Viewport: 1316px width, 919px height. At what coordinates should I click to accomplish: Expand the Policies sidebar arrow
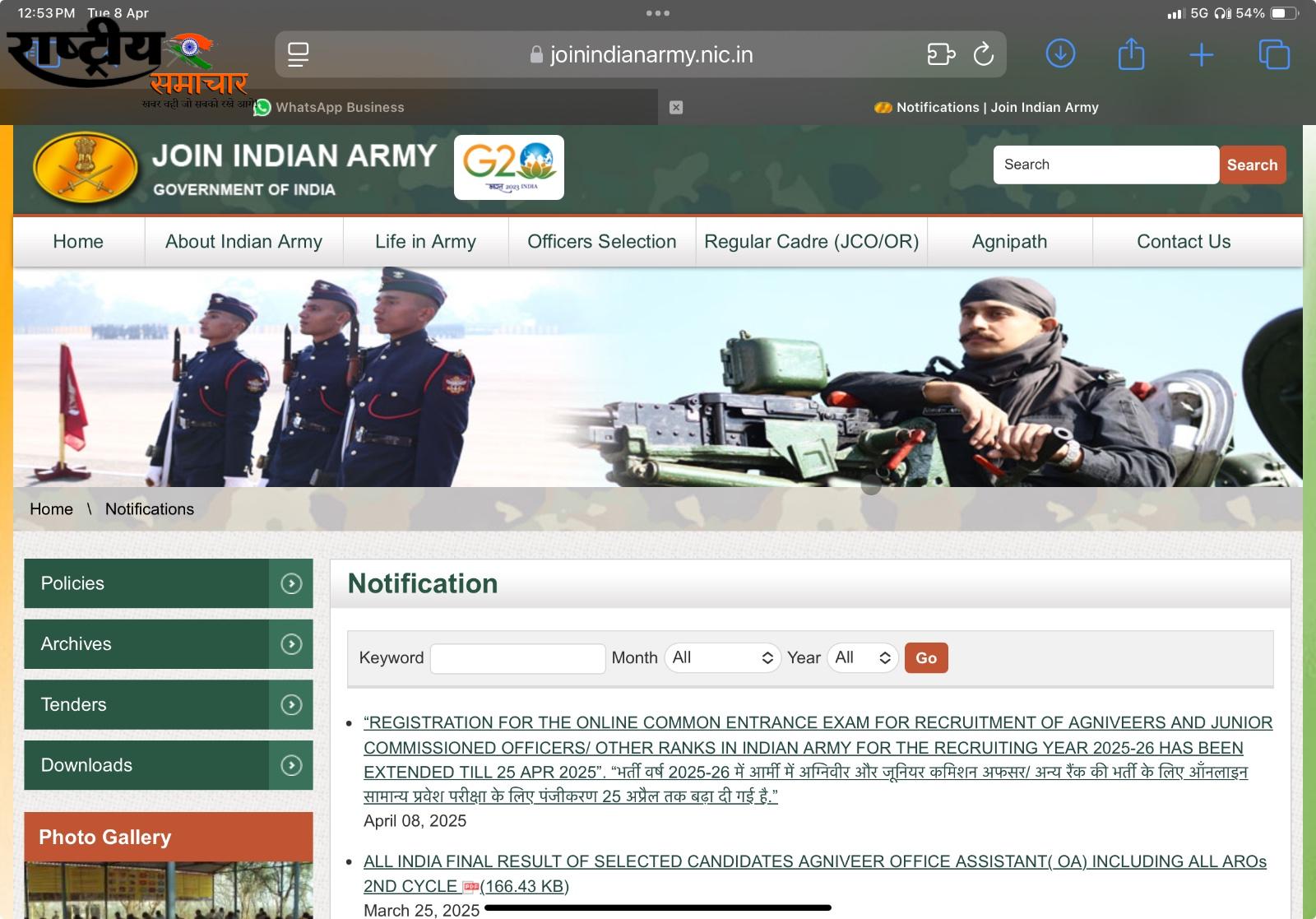(291, 583)
